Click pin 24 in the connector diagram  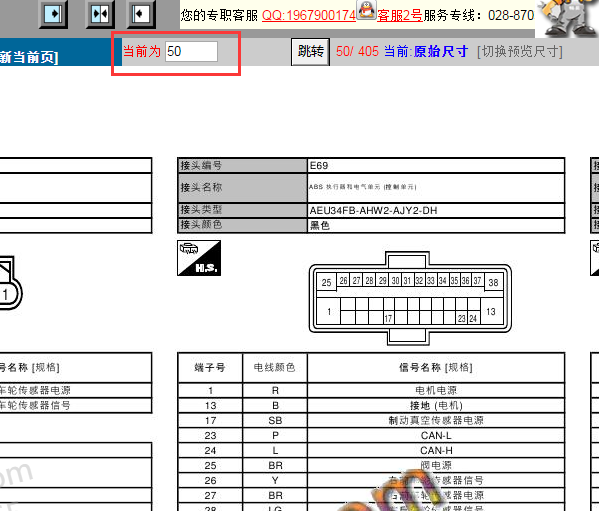coord(473,318)
